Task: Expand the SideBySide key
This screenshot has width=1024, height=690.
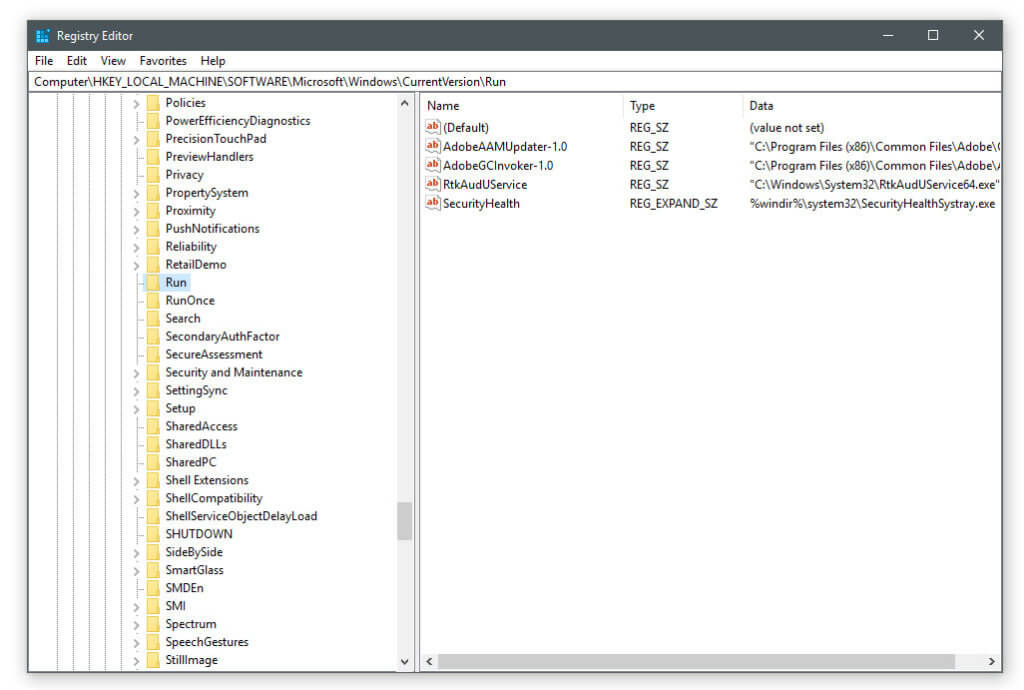Action: click(136, 552)
